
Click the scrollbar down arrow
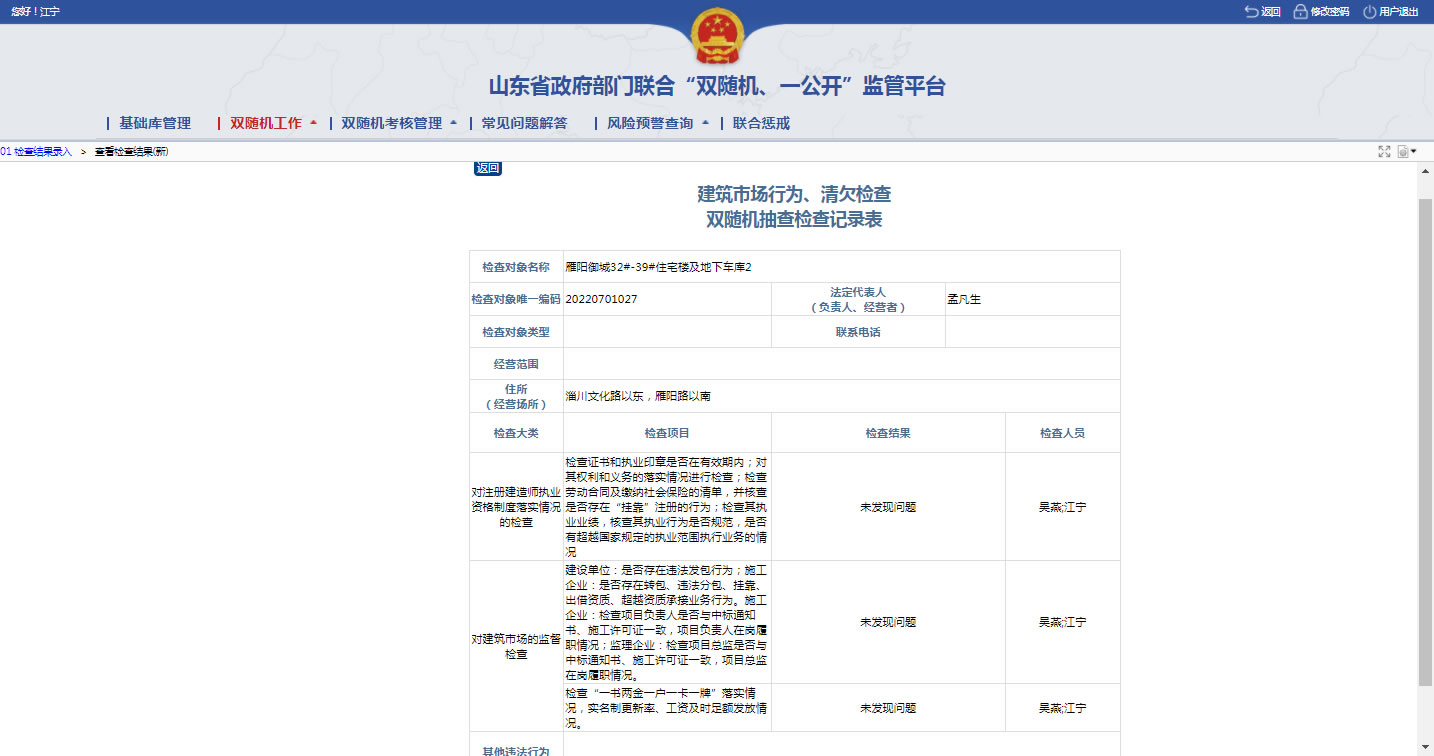pyautogui.click(x=1426, y=747)
